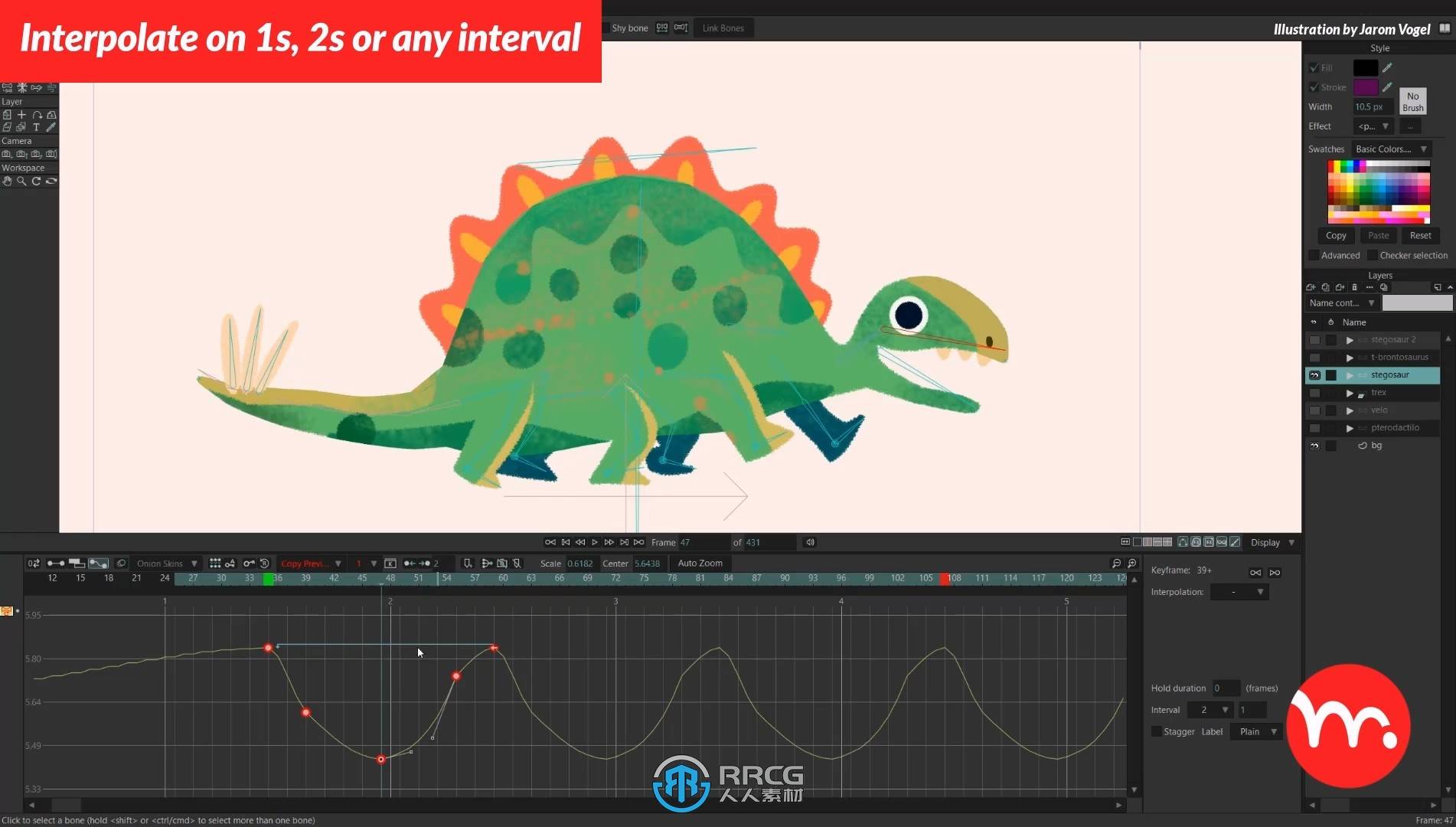
Task: Open the stroke color swatch
Action: click(x=1365, y=87)
